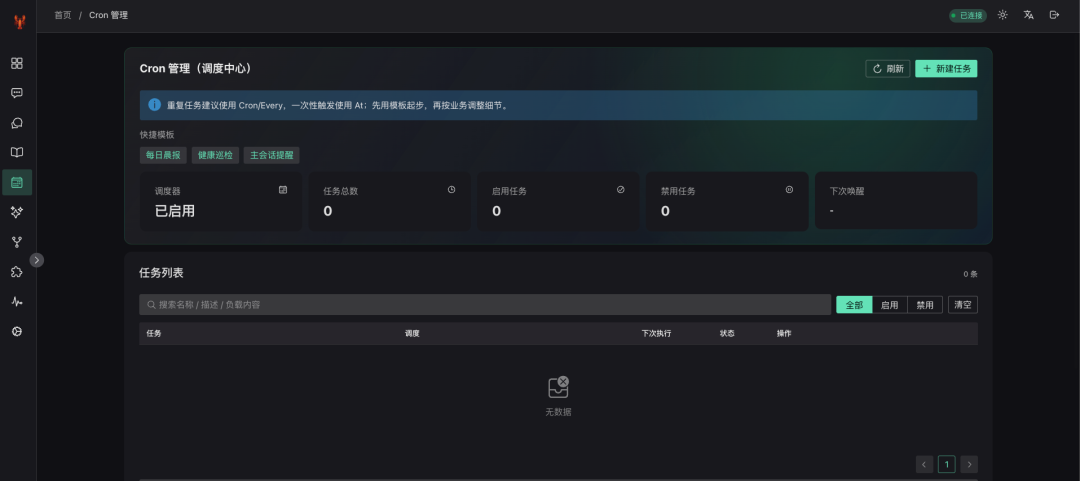
Task: Click the 任务列表 heading
Action: click(162, 273)
